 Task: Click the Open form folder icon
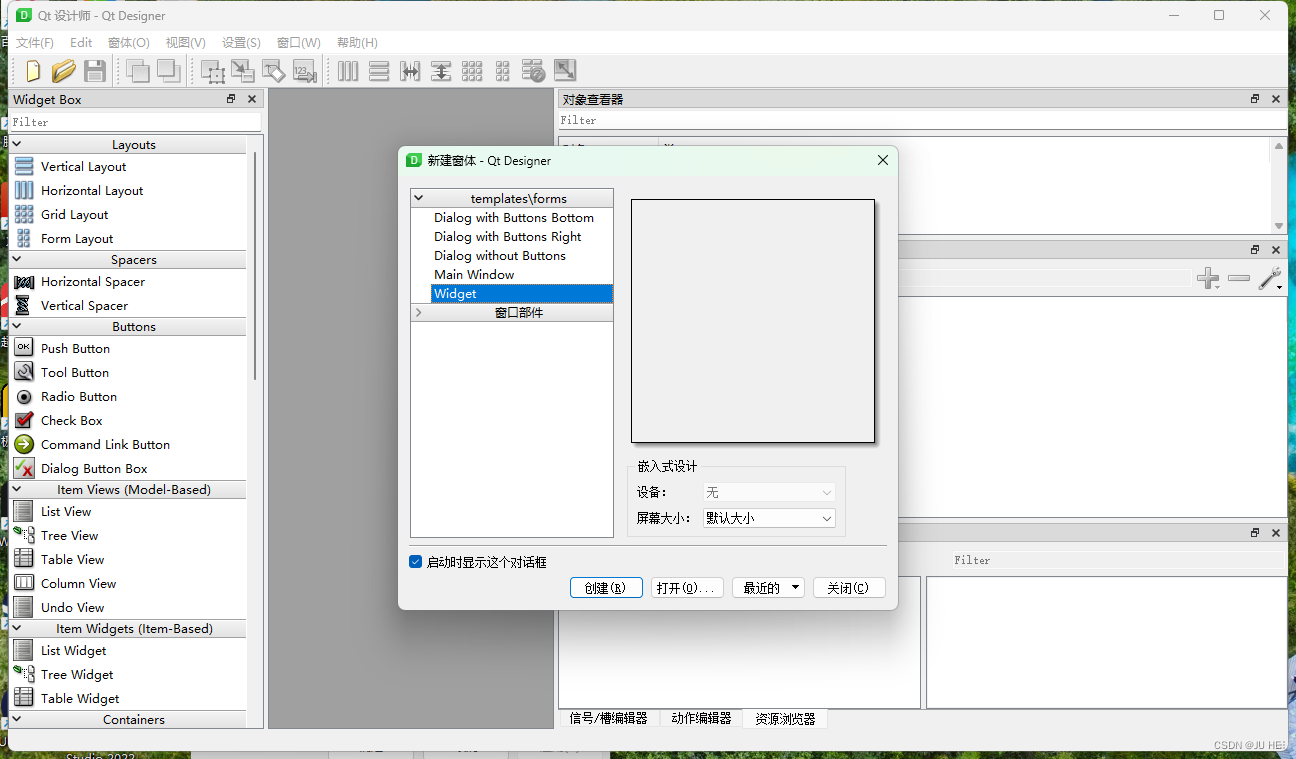pyautogui.click(x=64, y=70)
